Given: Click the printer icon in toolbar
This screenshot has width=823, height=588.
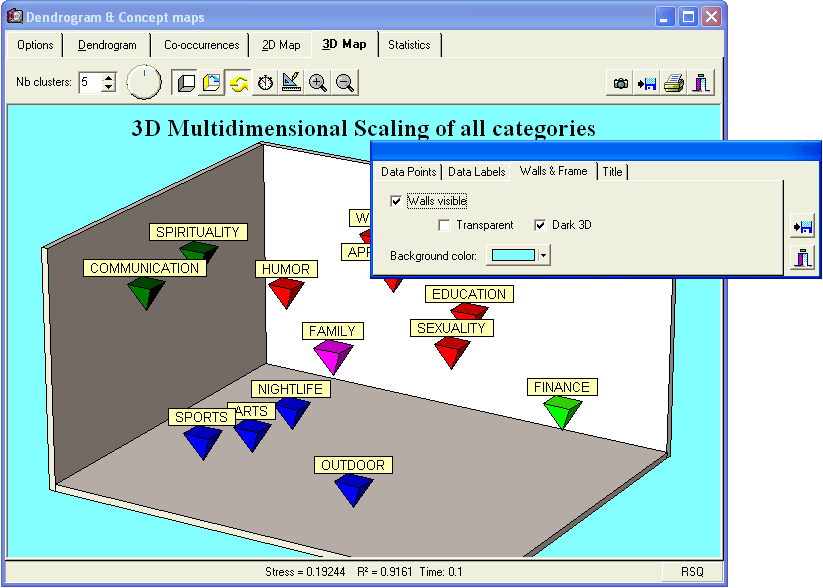Looking at the screenshot, I should pyautogui.click(x=674, y=84).
